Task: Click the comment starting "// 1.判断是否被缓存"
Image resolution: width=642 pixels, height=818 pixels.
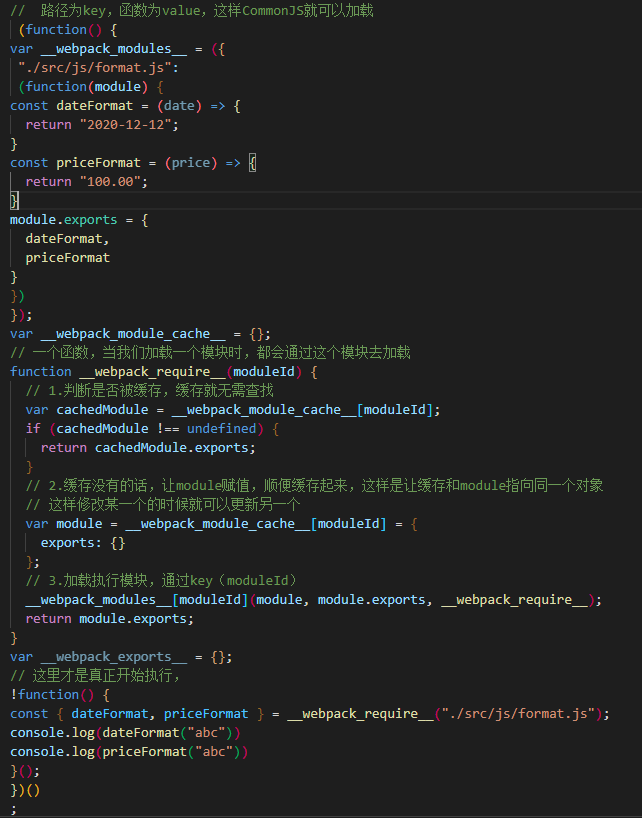Action: point(150,391)
